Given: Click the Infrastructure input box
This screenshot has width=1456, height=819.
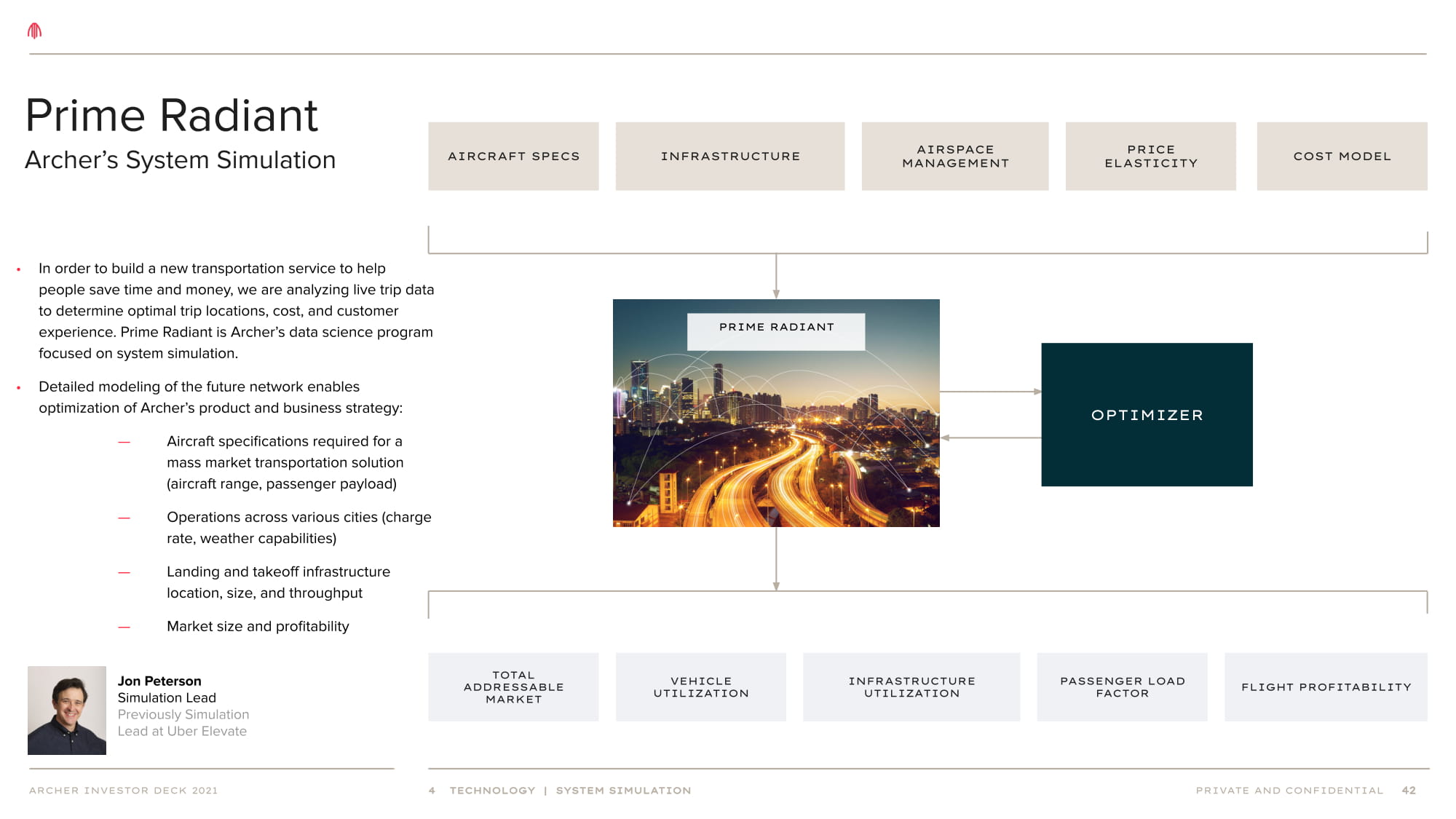Looking at the screenshot, I should (x=729, y=157).
